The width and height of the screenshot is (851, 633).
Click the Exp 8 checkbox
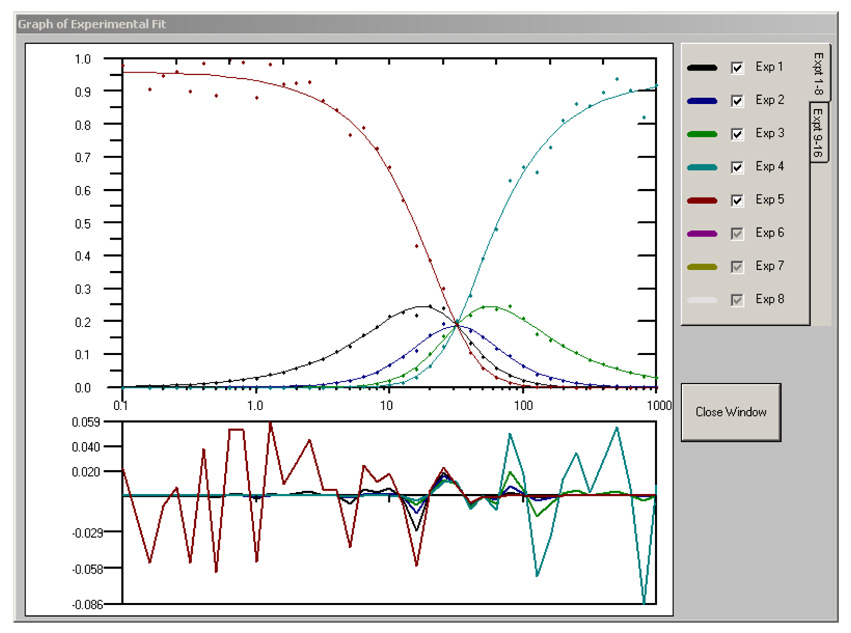[x=737, y=299]
